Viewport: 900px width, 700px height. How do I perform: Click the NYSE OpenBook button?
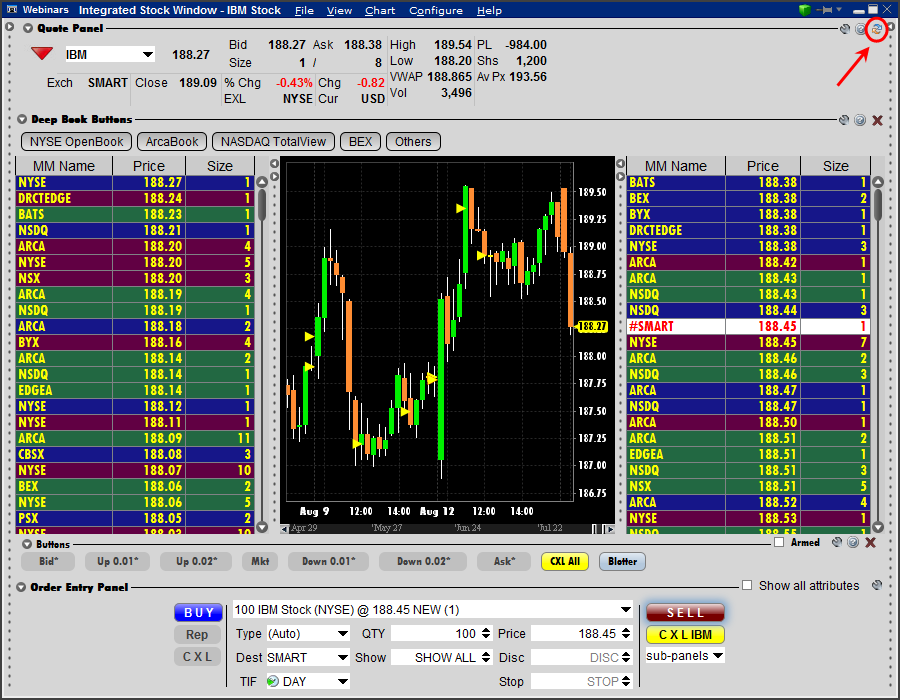pos(76,142)
